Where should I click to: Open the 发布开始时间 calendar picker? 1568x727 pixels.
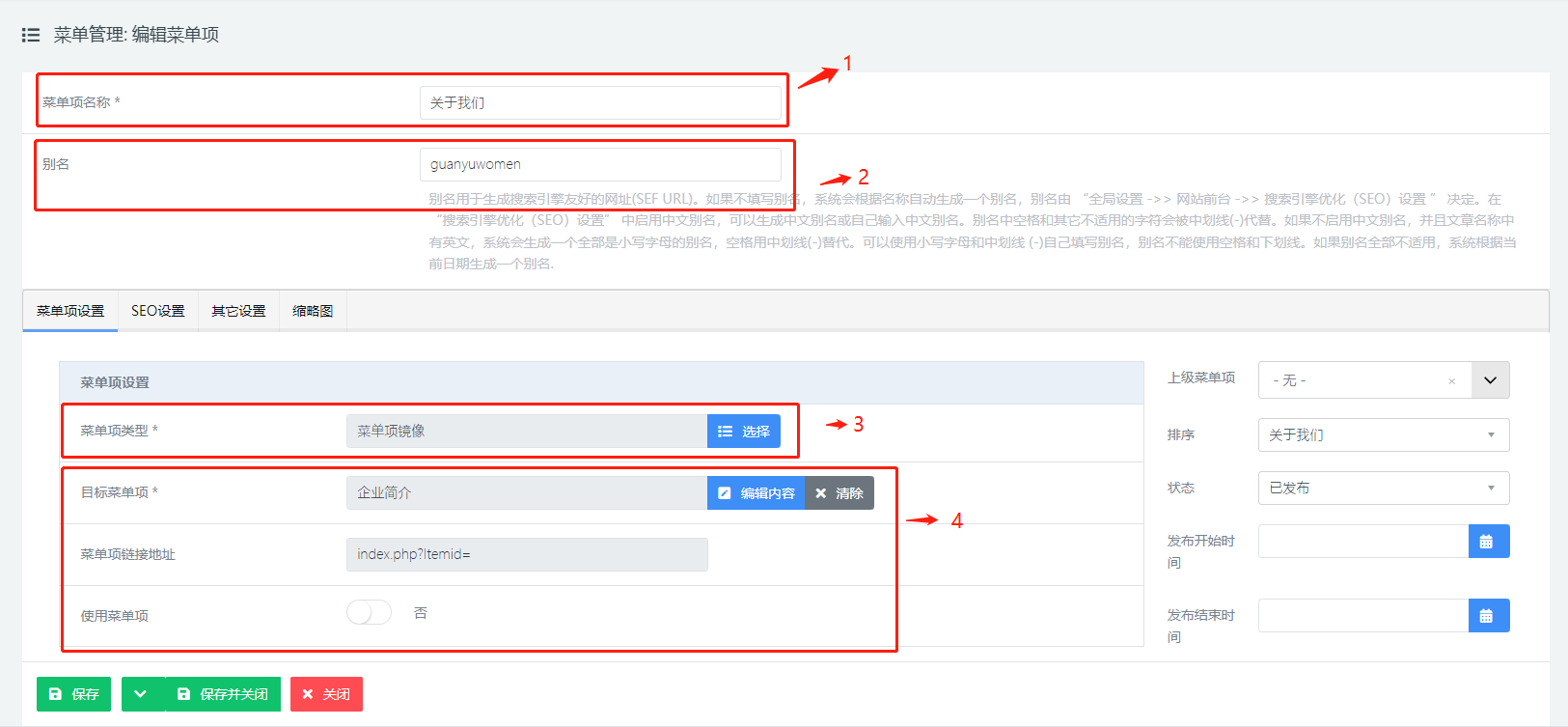click(1487, 542)
